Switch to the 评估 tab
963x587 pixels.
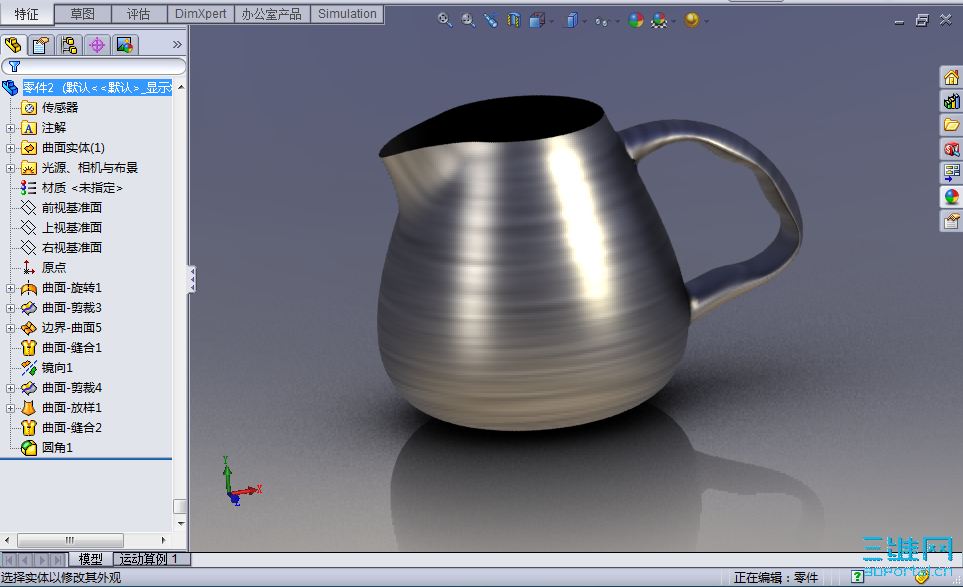coord(139,14)
